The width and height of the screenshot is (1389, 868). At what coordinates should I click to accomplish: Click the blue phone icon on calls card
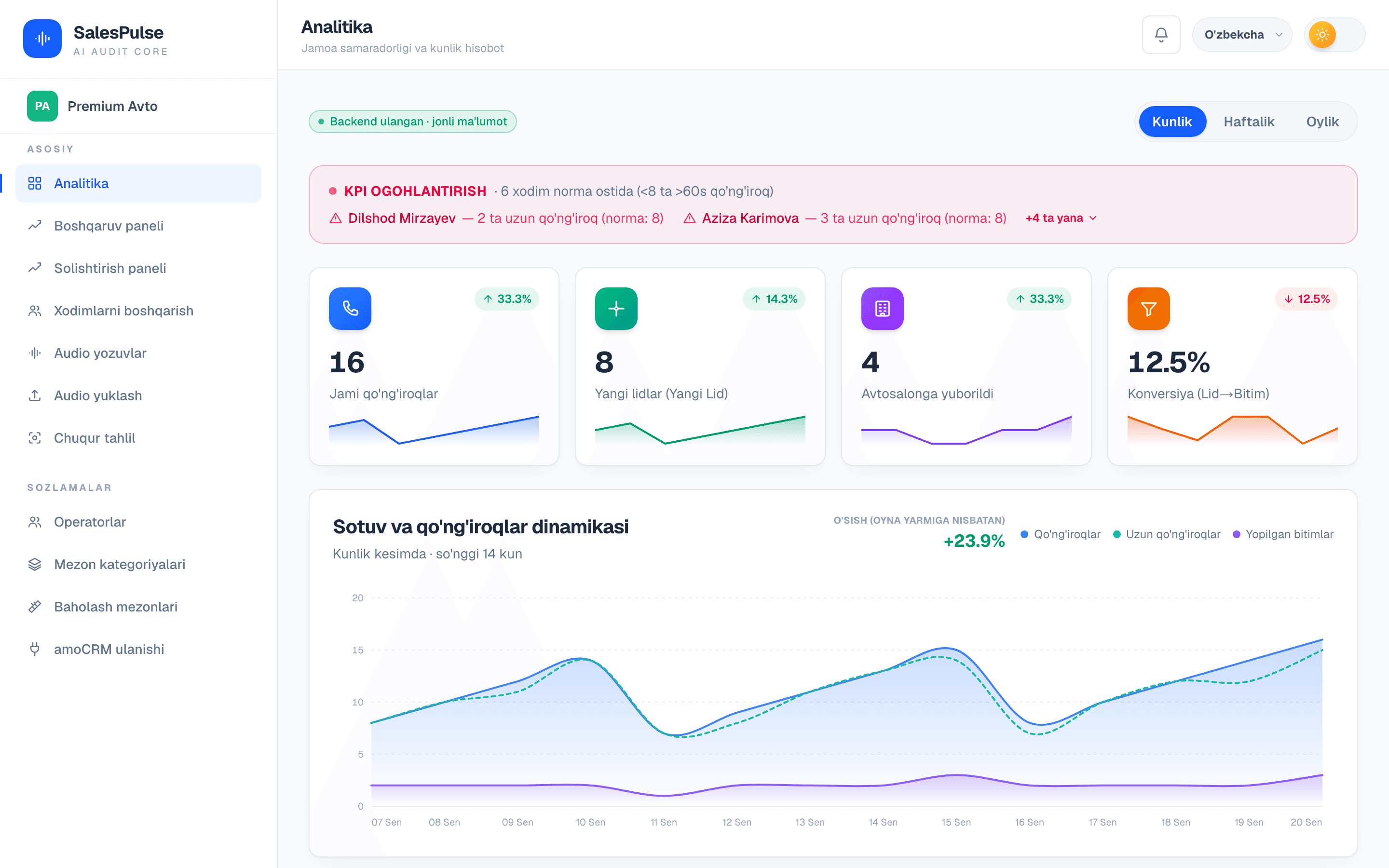click(x=350, y=308)
